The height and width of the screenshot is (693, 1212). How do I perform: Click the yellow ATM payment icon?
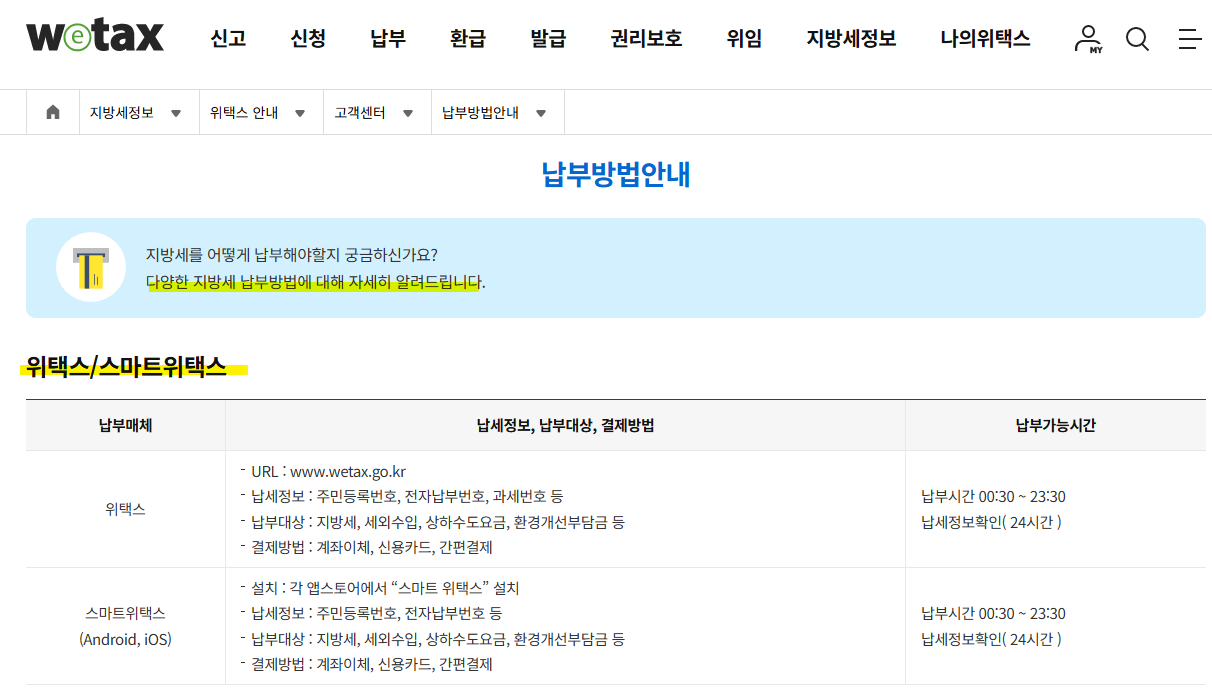(91, 268)
